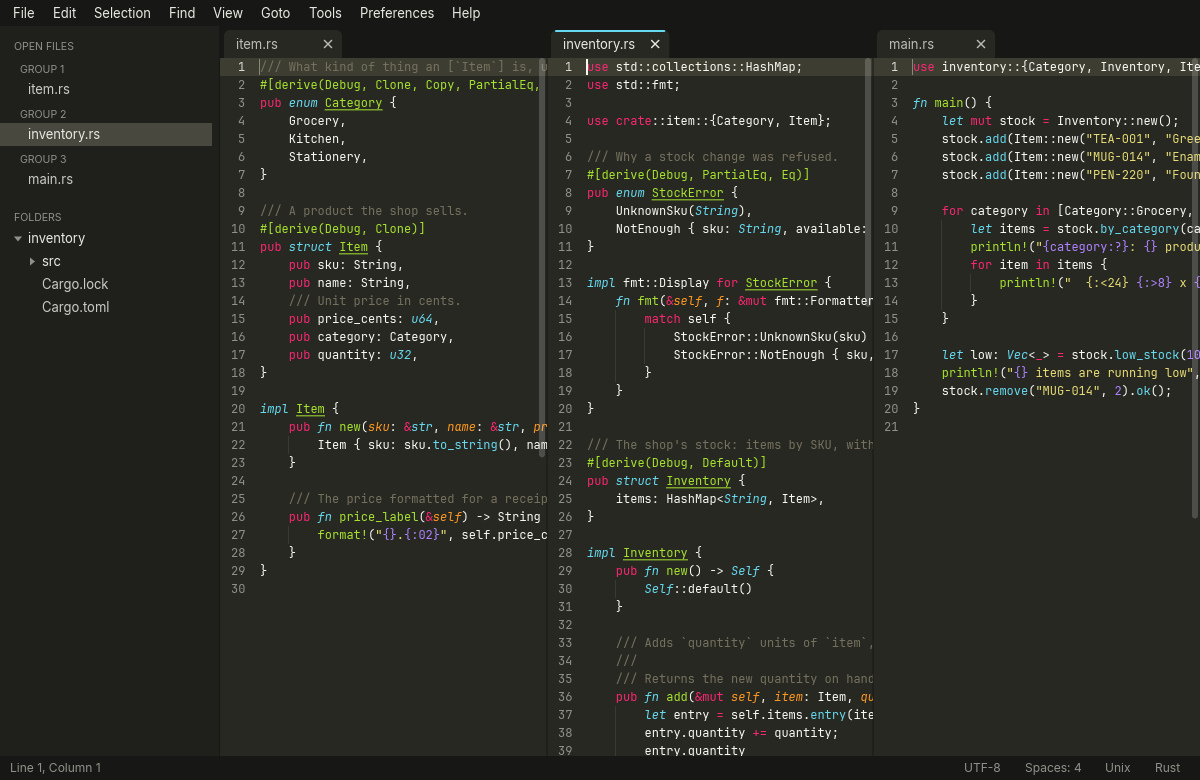This screenshot has height=780, width=1200.
Task: Open the Selection menu
Action: 122,13
